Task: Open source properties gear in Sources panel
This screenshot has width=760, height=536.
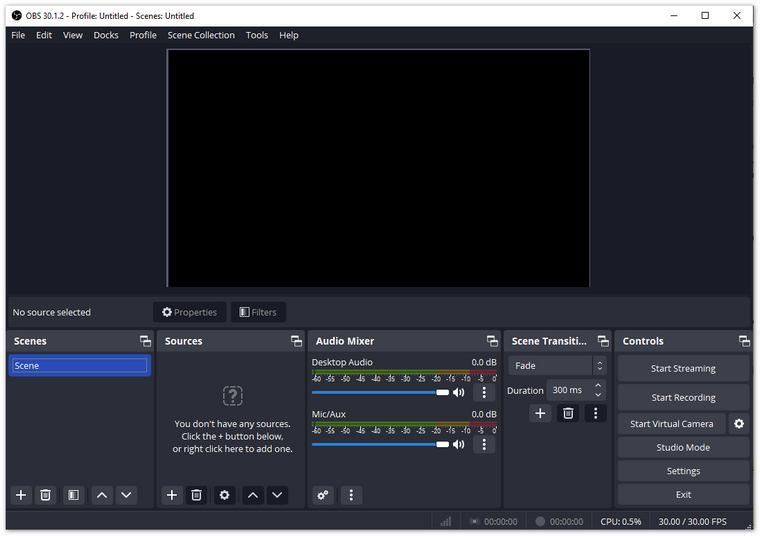Action: tap(225, 495)
